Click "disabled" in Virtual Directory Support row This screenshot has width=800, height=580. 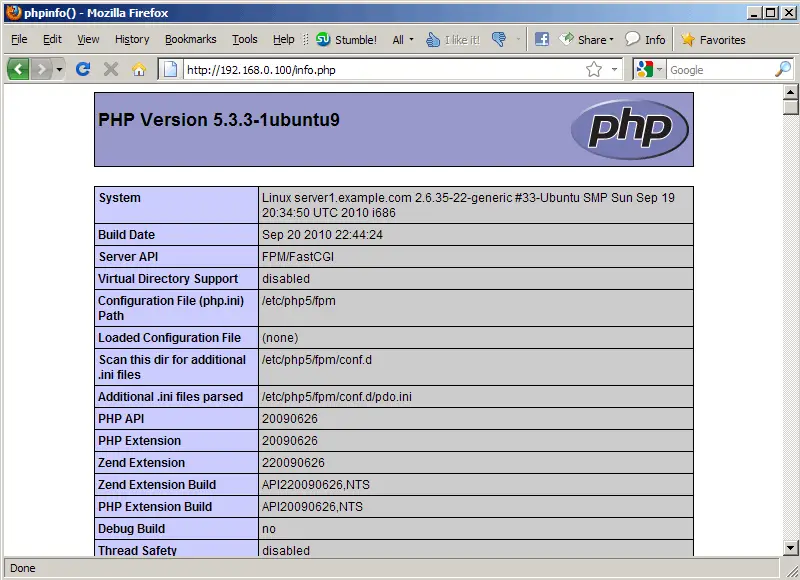(x=286, y=279)
